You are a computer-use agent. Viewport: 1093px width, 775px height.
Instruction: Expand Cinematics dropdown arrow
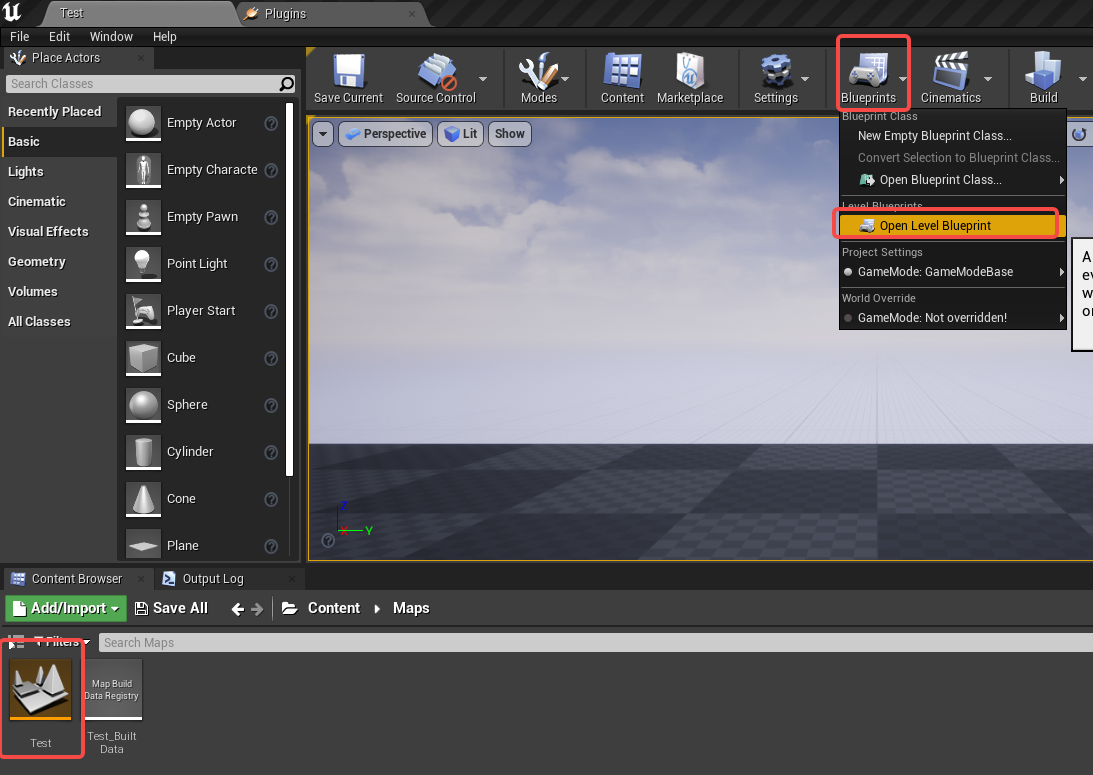(x=988, y=79)
